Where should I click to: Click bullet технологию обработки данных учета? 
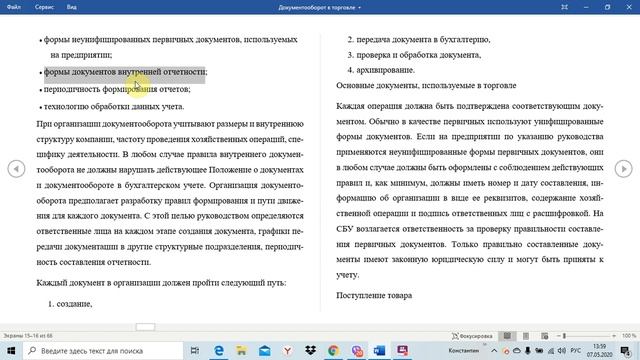[x=114, y=107]
